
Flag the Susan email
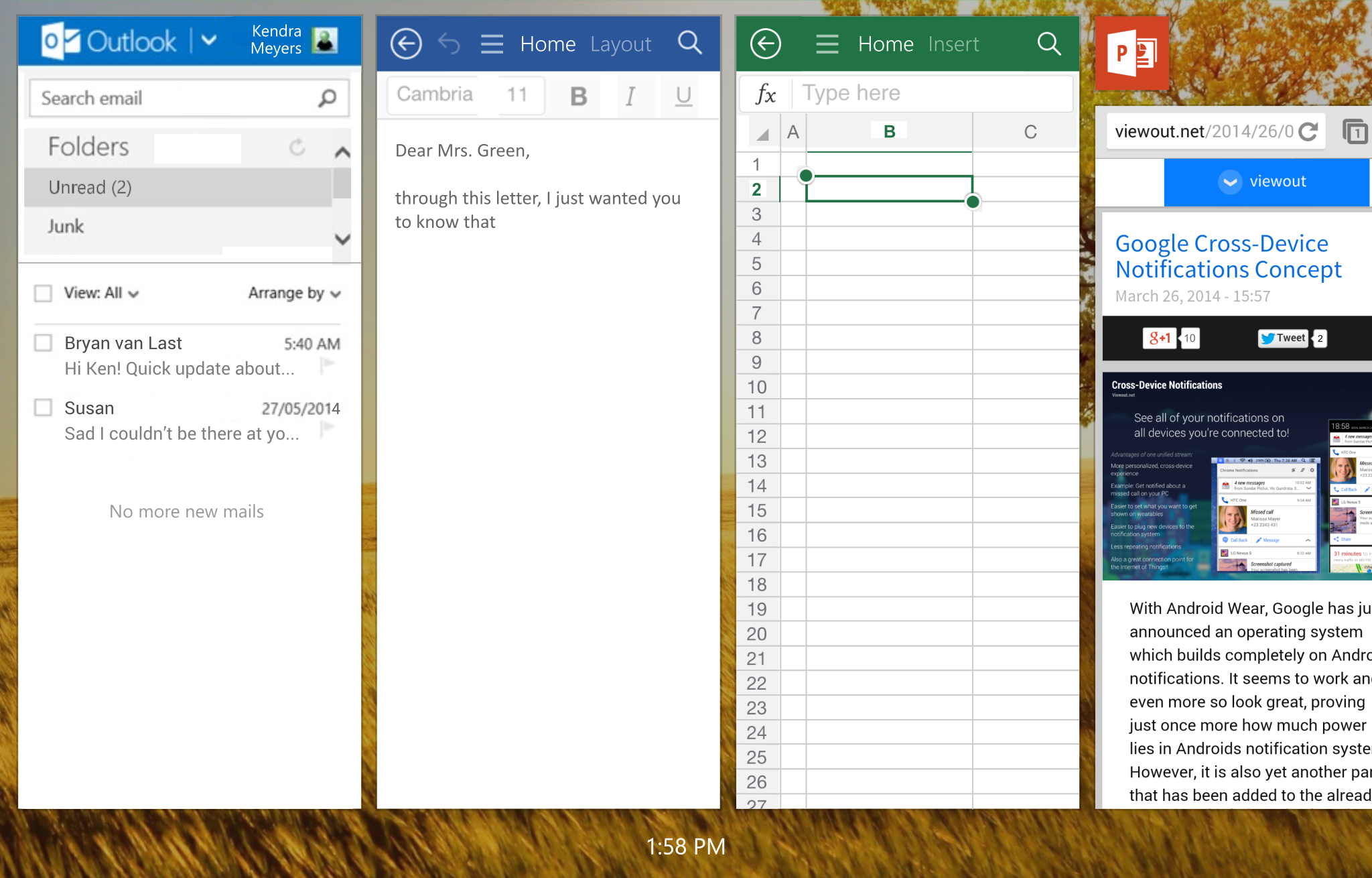328,429
